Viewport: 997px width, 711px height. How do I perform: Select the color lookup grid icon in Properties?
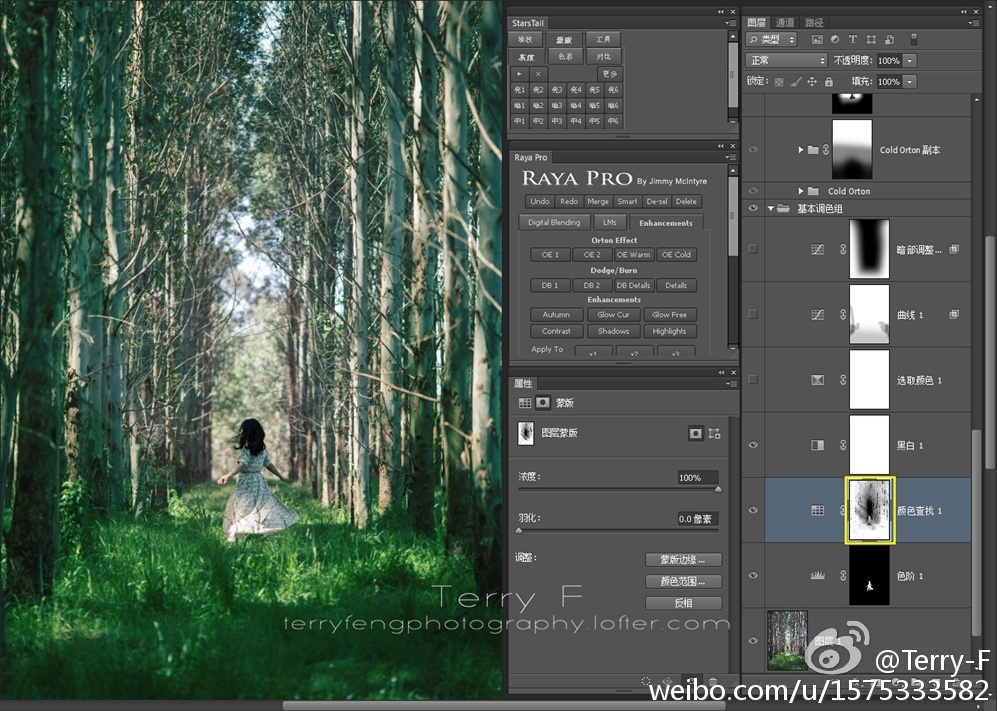tap(525, 403)
